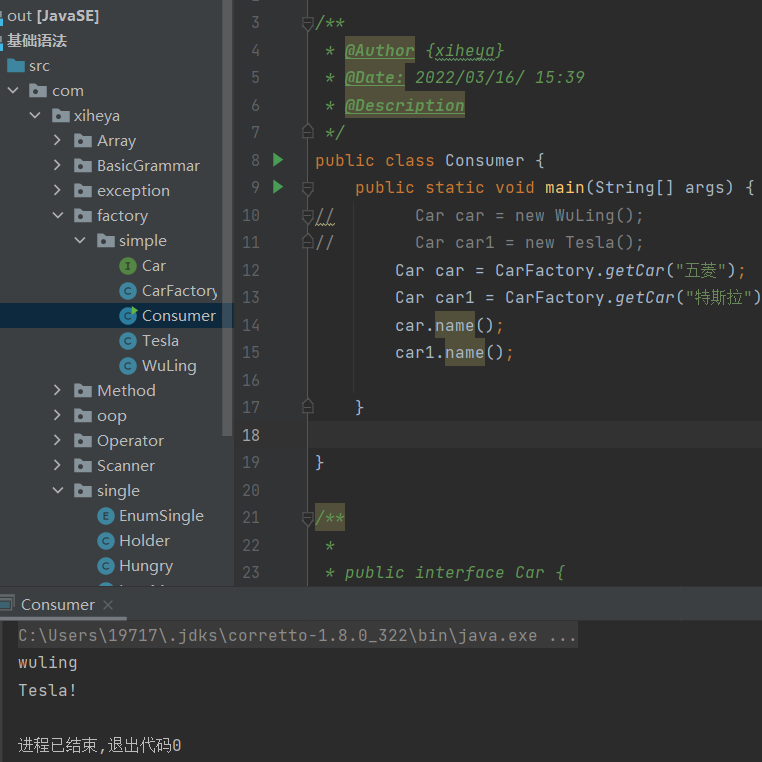
Task: Open CarFactory in the project tree
Action: pos(179,291)
